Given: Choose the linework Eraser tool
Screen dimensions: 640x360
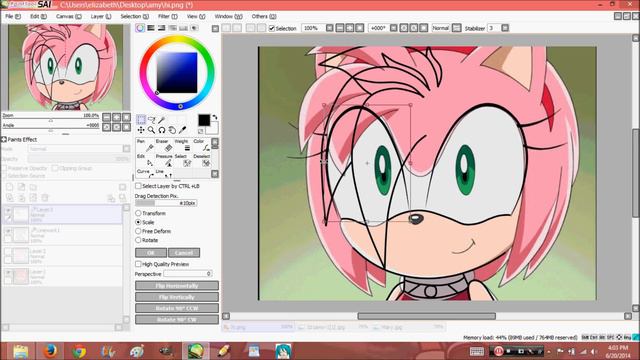Looking at the screenshot, I should 164,145.
